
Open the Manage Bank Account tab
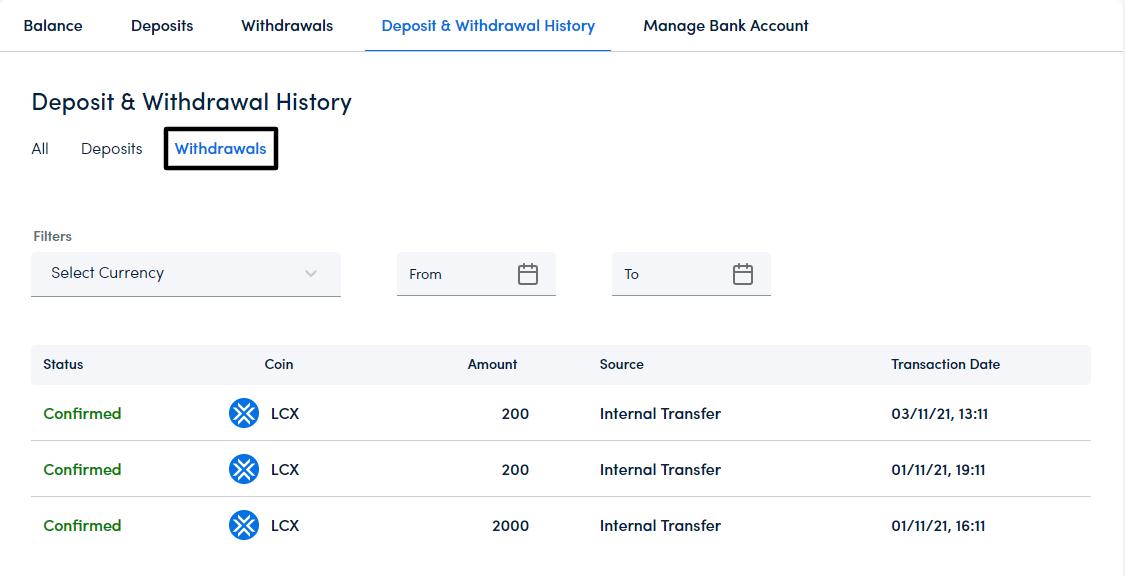pyautogui.click(x=726, y=26)
